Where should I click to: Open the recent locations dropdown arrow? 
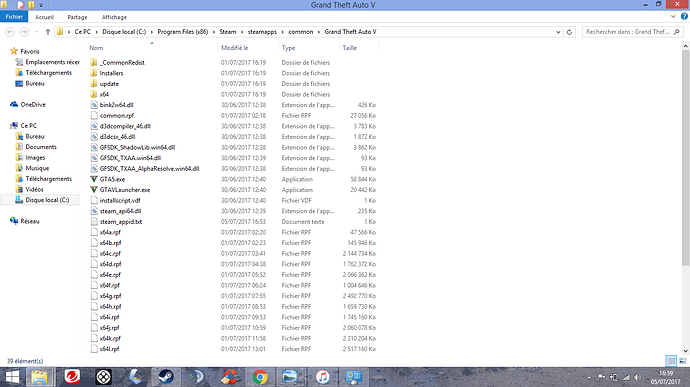[37, 32]
